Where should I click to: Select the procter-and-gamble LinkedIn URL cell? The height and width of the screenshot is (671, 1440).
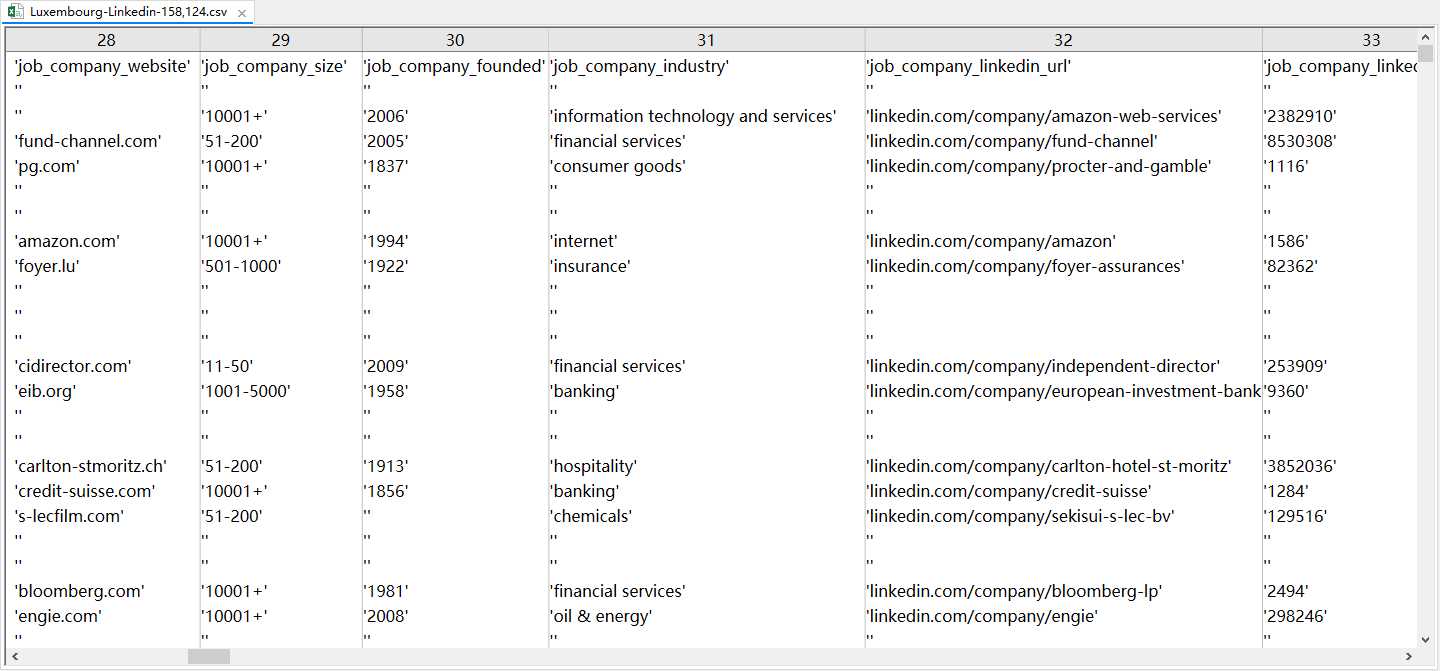tap(1063, 166)
